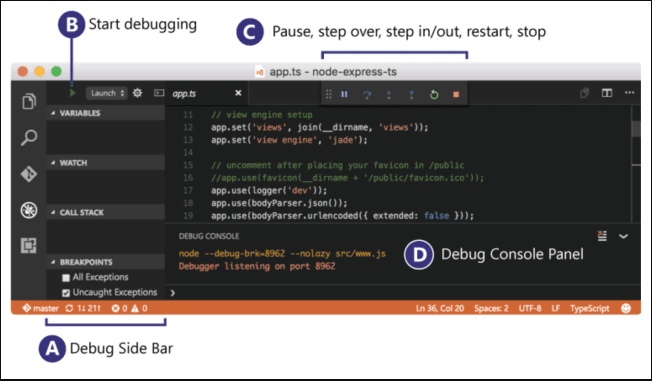Start debugging with the green play button
The image size is (652, 381).
(73, 93)
